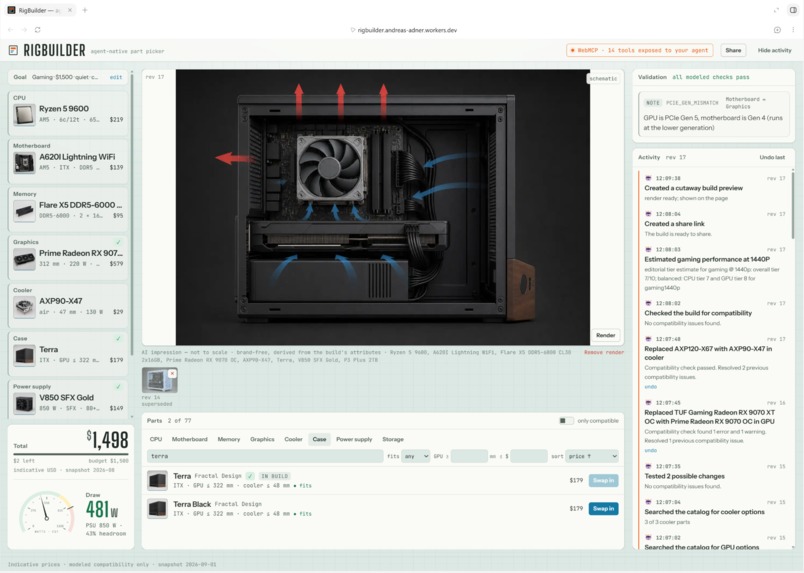The width and height of the screenshot is (804, 573).
Task: Click the AXP90-X47 cooler icon
Action: click(24, 307)
